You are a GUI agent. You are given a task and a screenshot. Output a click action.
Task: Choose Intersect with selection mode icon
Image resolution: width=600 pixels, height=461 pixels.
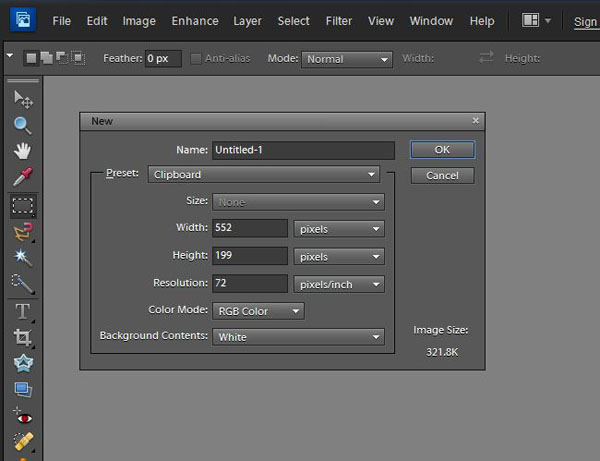point(78,58)
